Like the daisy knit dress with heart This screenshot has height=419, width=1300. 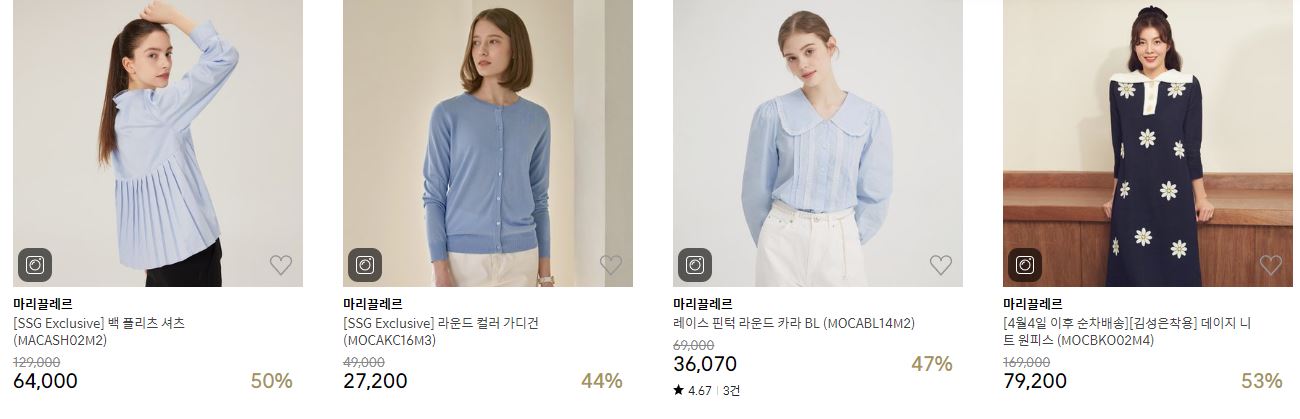[x=1271, y=265]
